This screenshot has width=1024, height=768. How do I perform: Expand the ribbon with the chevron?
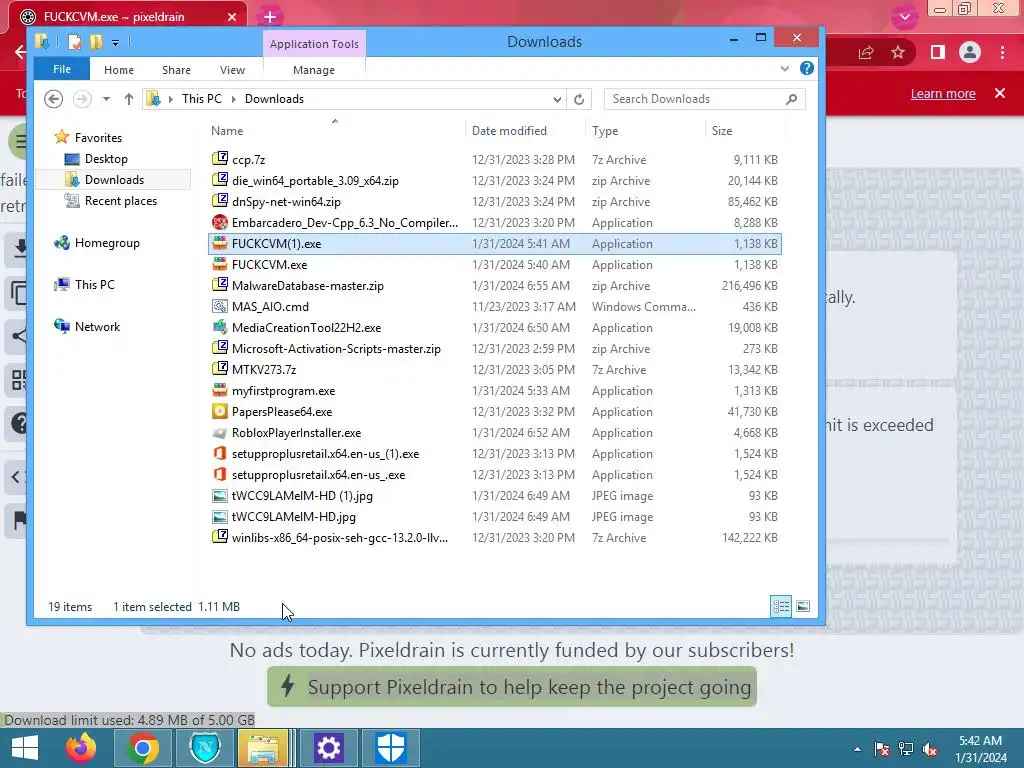(784, 69)
